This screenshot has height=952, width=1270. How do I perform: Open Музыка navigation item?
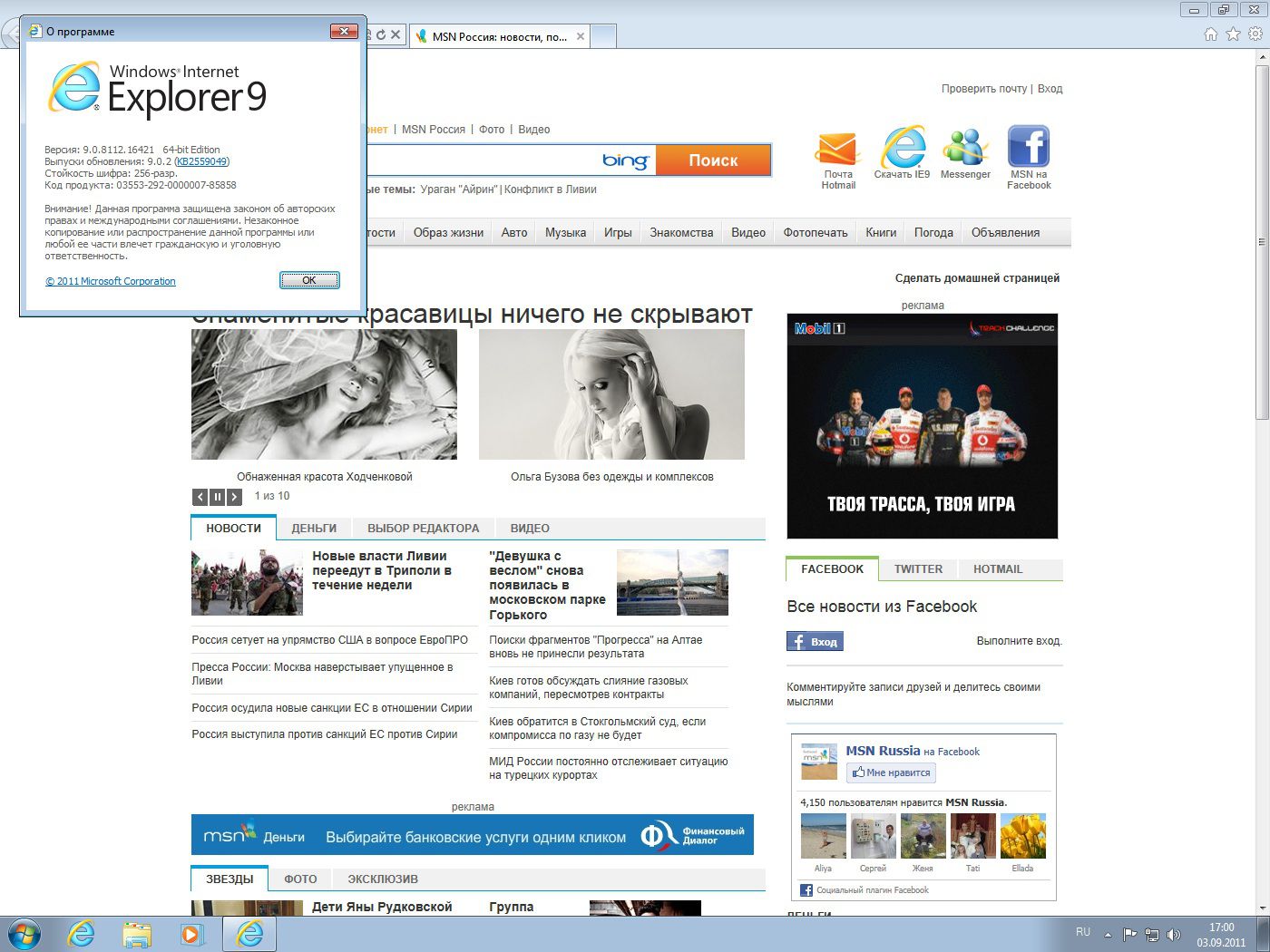[x=565, y=233]
